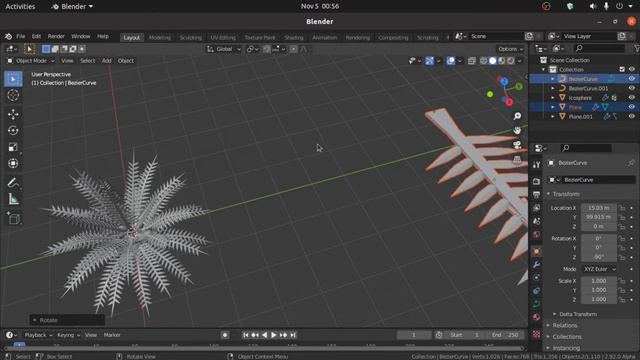Open the Object Mode dropdown
This screenshot has width=640, height=360.
pos(31,61)
